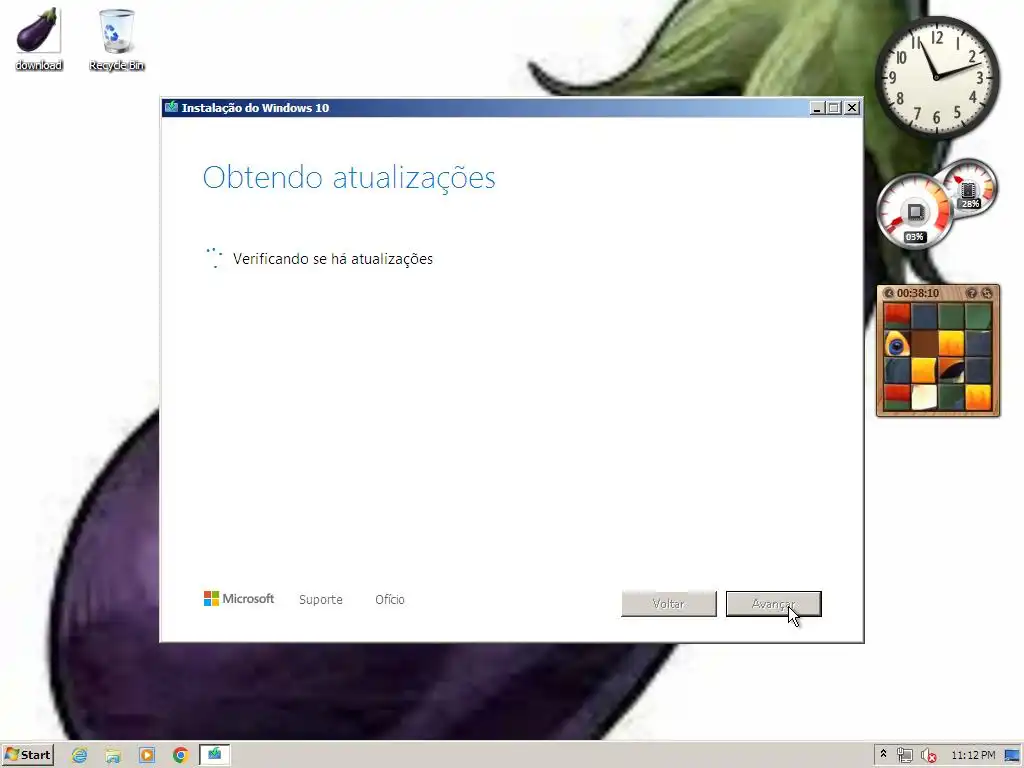The image size is (1024, 768).
Task: Click the Show desktop tray button
Action: [x=1012, y=756]
